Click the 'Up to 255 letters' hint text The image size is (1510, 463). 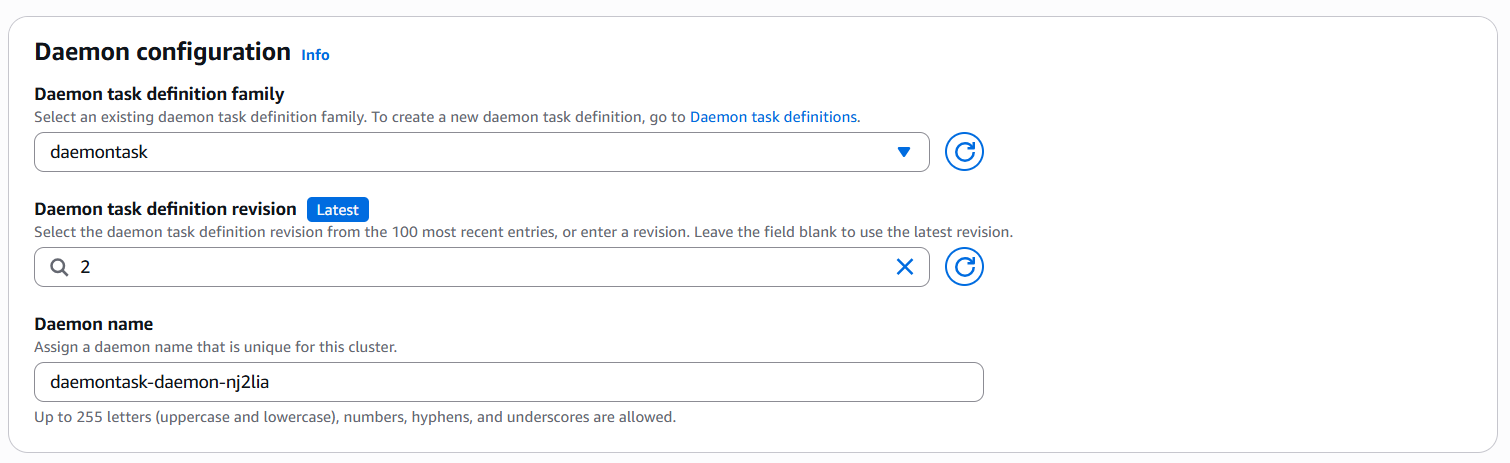pos(355,417)
